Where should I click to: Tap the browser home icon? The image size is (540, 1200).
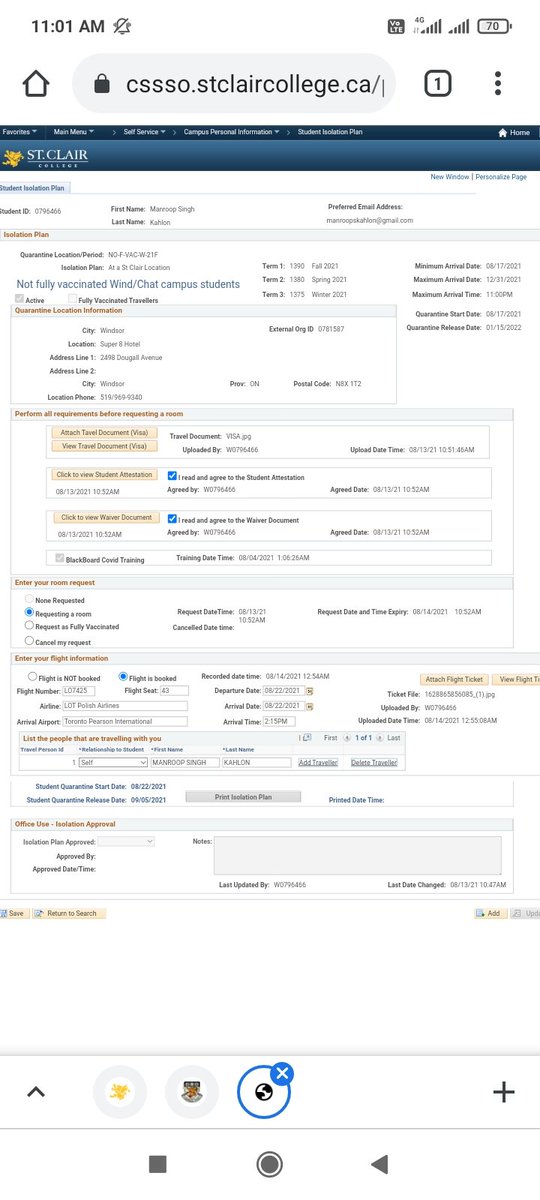36,84
